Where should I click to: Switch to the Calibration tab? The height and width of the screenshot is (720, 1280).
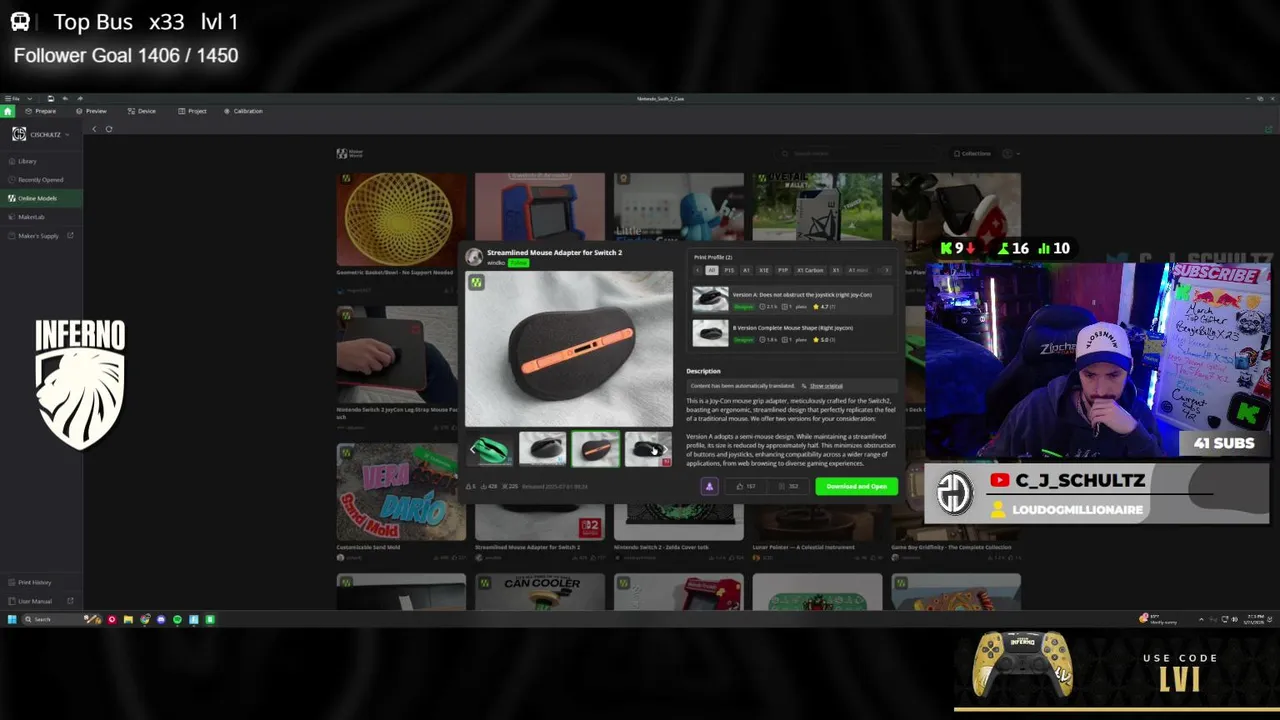click(x=243, y=111)
